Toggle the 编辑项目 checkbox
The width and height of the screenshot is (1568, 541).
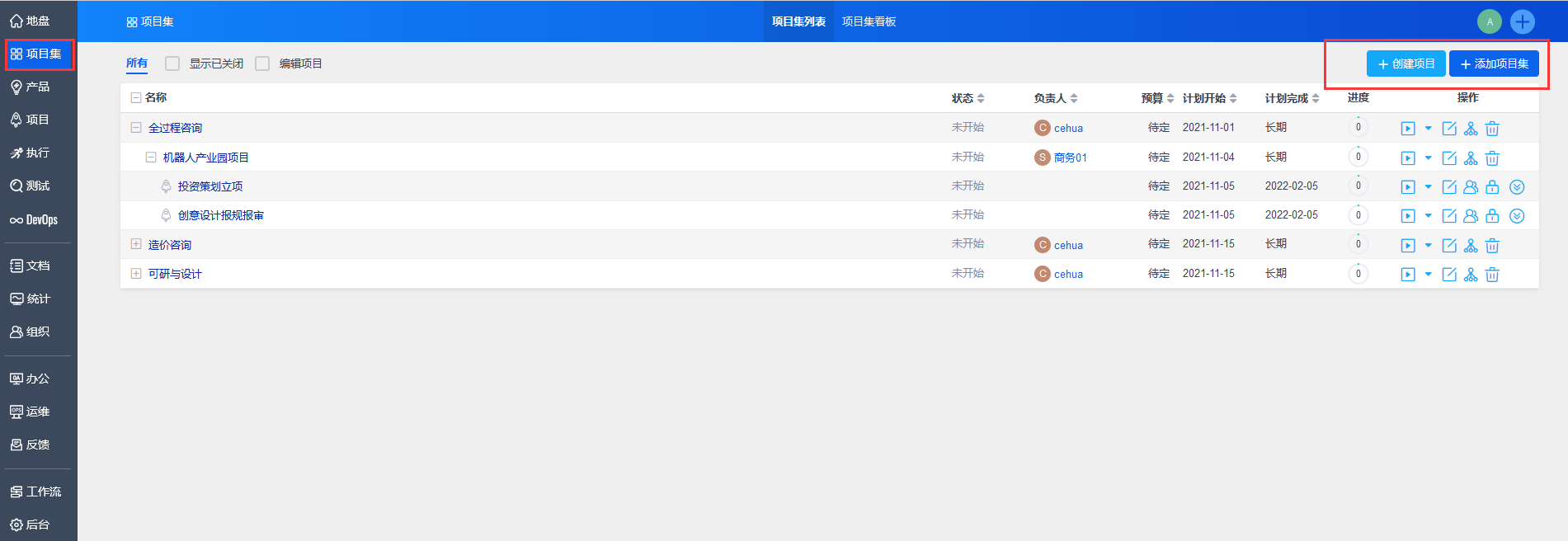pyautogui.click(x=262, y=64)
